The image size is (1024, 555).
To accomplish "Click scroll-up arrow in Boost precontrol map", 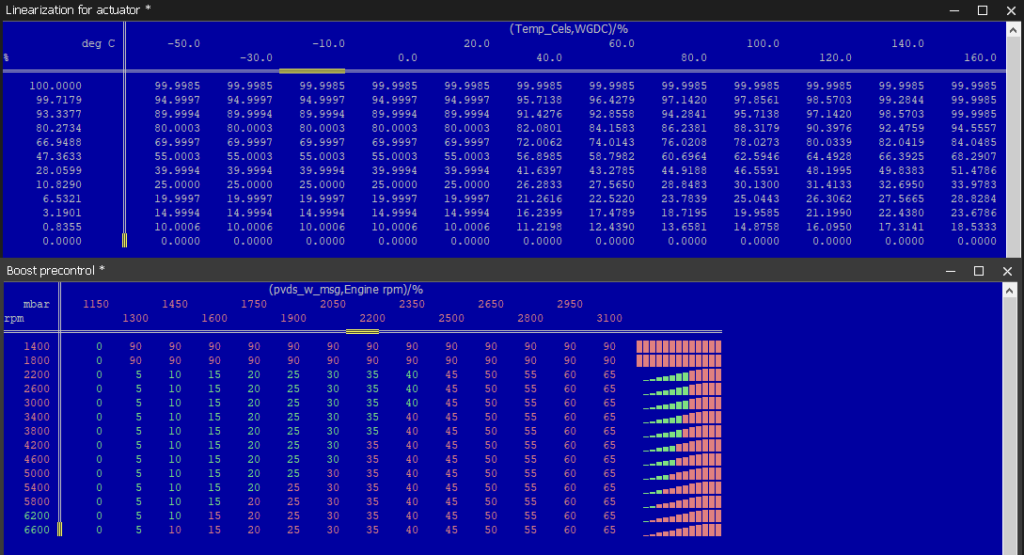I will (1009, 290).
